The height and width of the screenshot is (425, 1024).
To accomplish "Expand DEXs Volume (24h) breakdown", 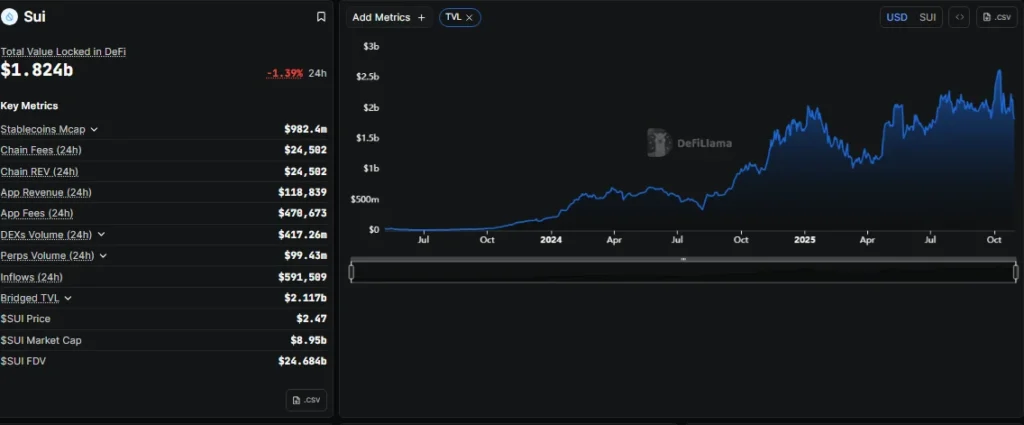I will pos(101,234).
